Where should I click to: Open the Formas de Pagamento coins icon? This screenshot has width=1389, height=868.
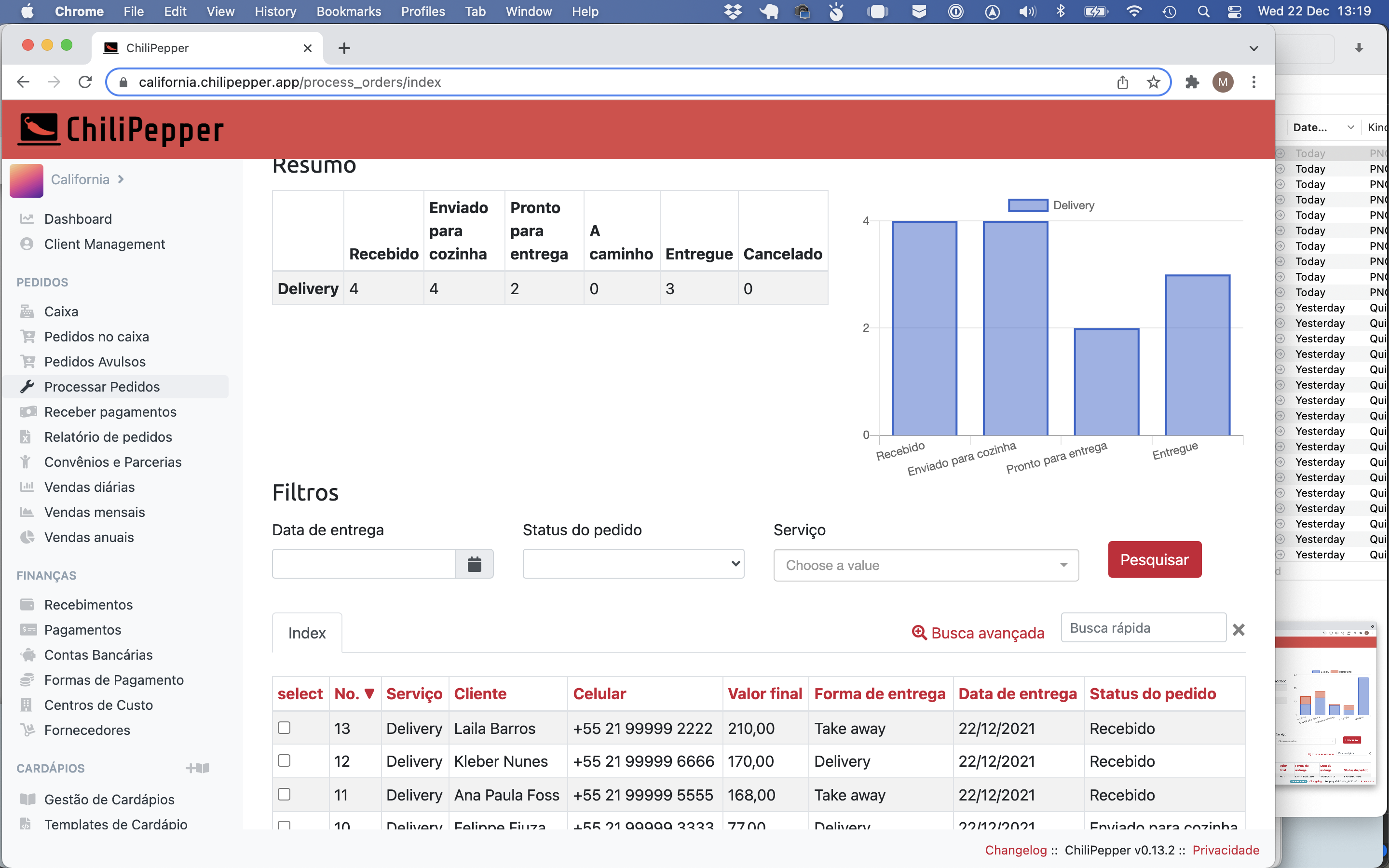click(x=27, y=680)
